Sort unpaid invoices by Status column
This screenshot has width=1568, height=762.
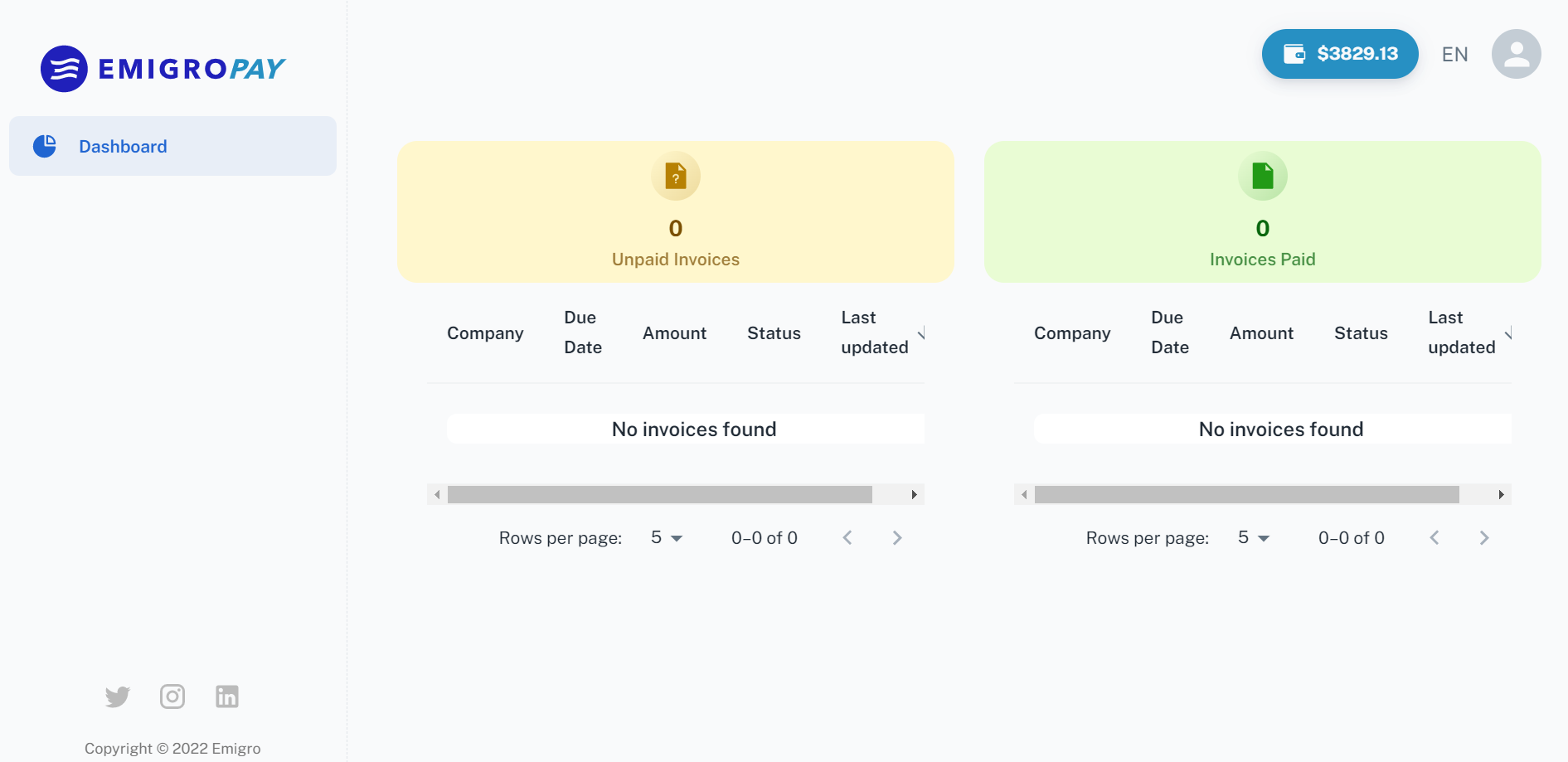774,333
